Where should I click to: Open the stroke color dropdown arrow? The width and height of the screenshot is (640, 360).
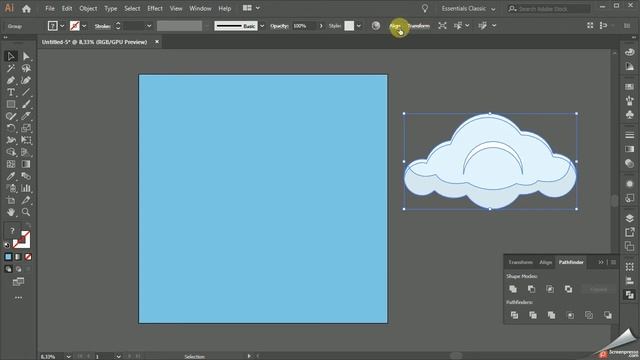(x=84, y=26)
